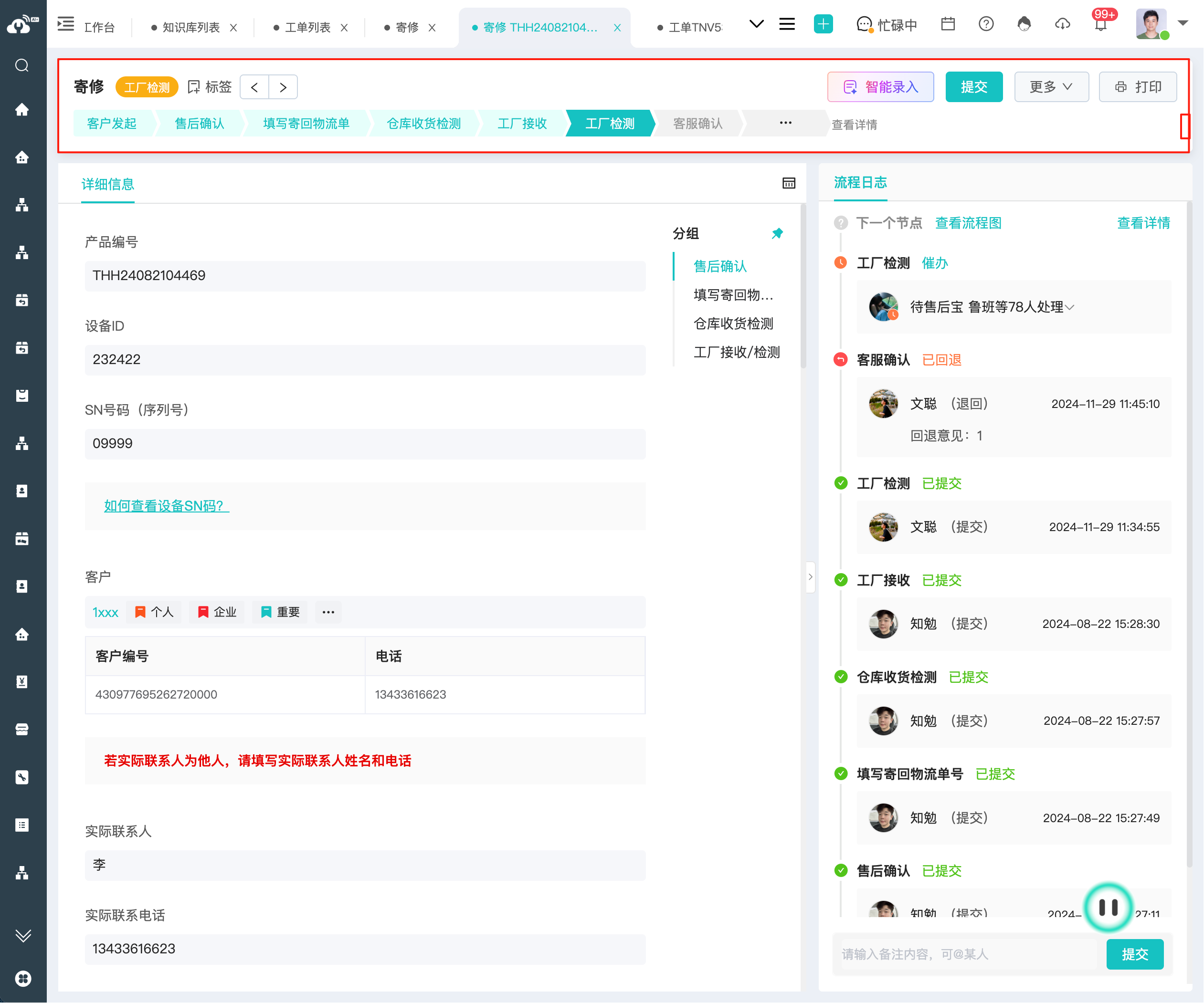Expand 待售后宝 鲁班等78人处理 handler list

coord(1069,307)
